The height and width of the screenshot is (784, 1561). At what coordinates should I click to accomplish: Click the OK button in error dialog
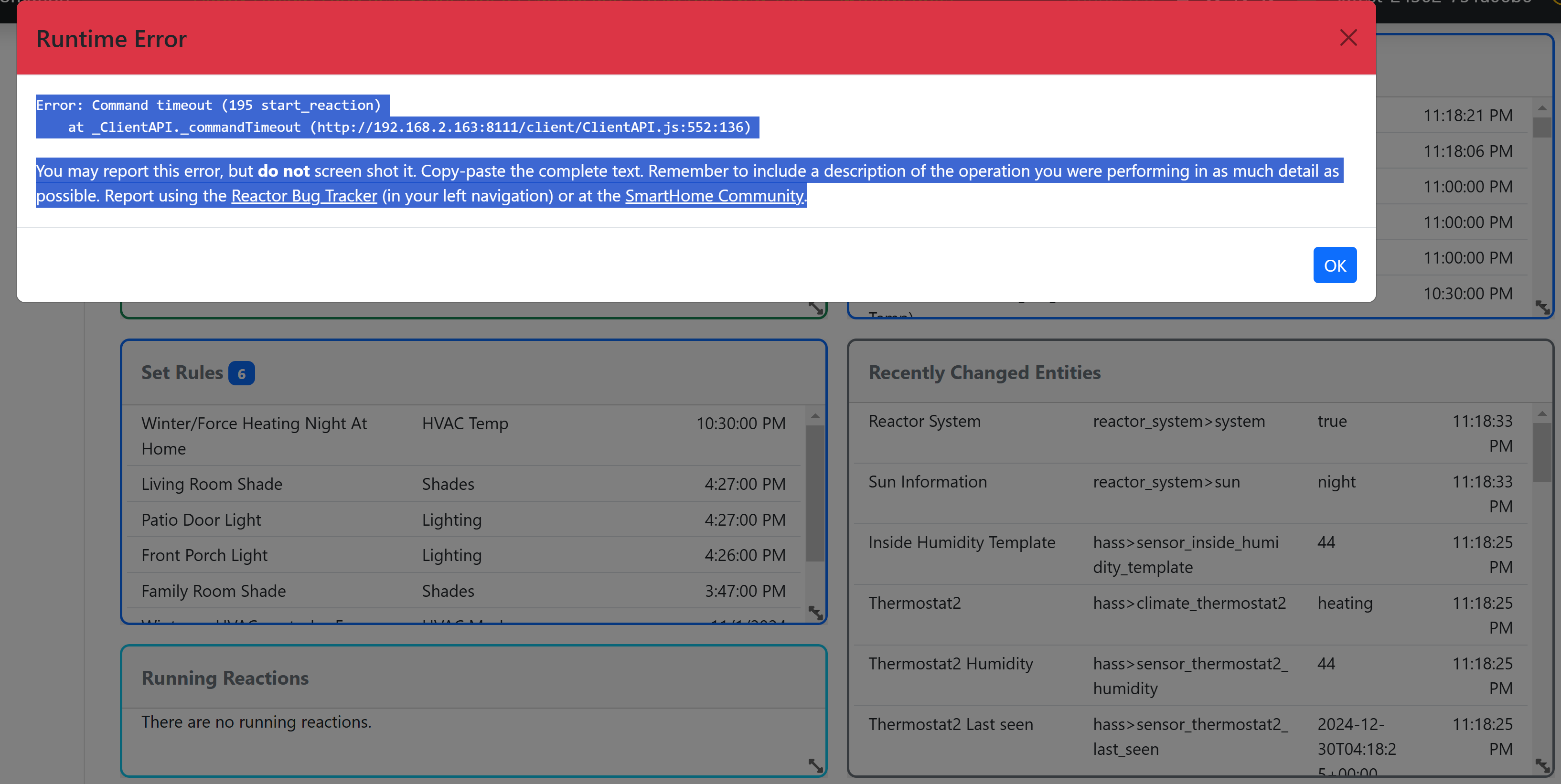pos(1335,265)
